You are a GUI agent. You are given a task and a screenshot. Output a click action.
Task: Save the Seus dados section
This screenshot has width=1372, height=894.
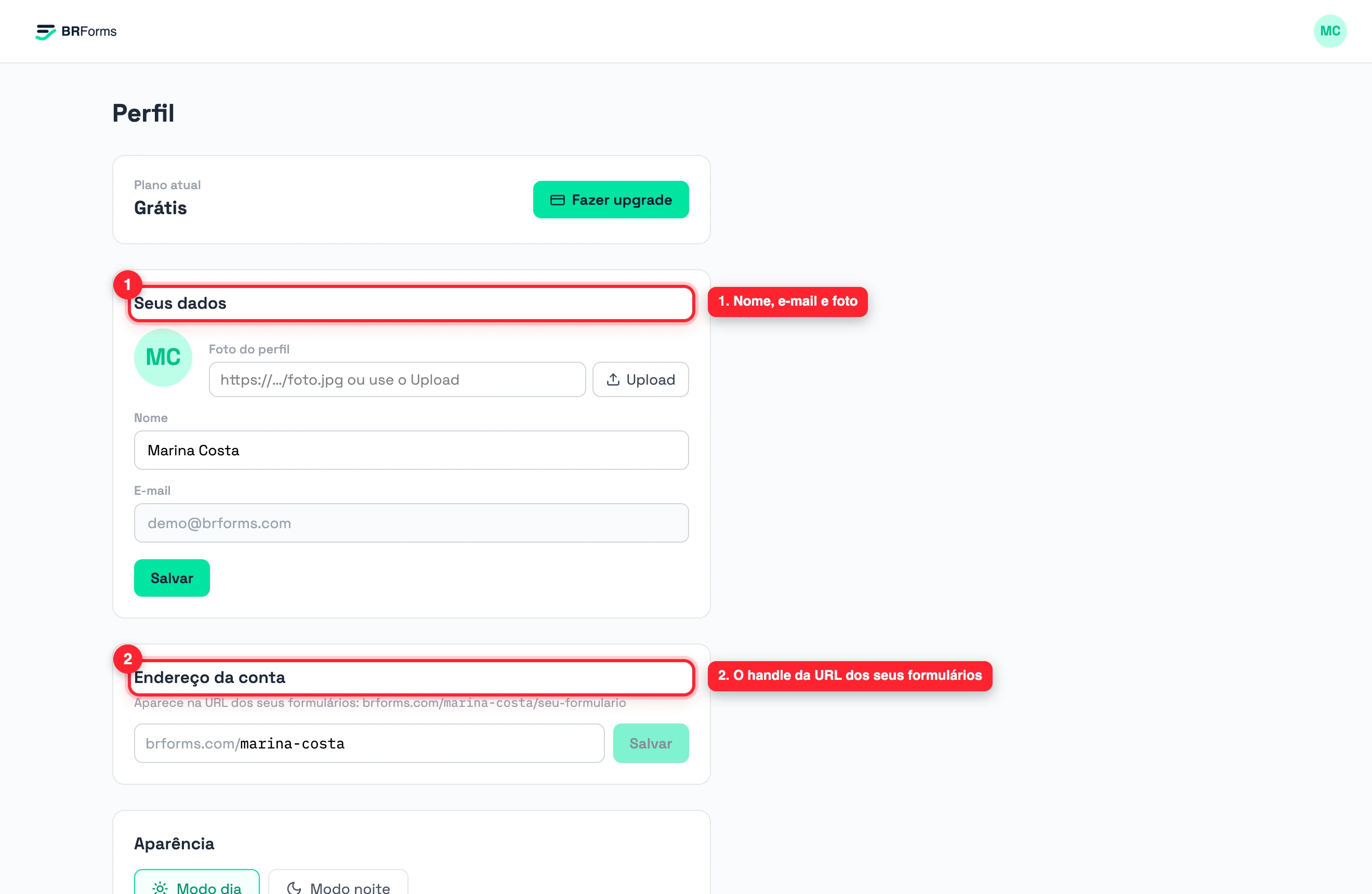coord(172,577)
